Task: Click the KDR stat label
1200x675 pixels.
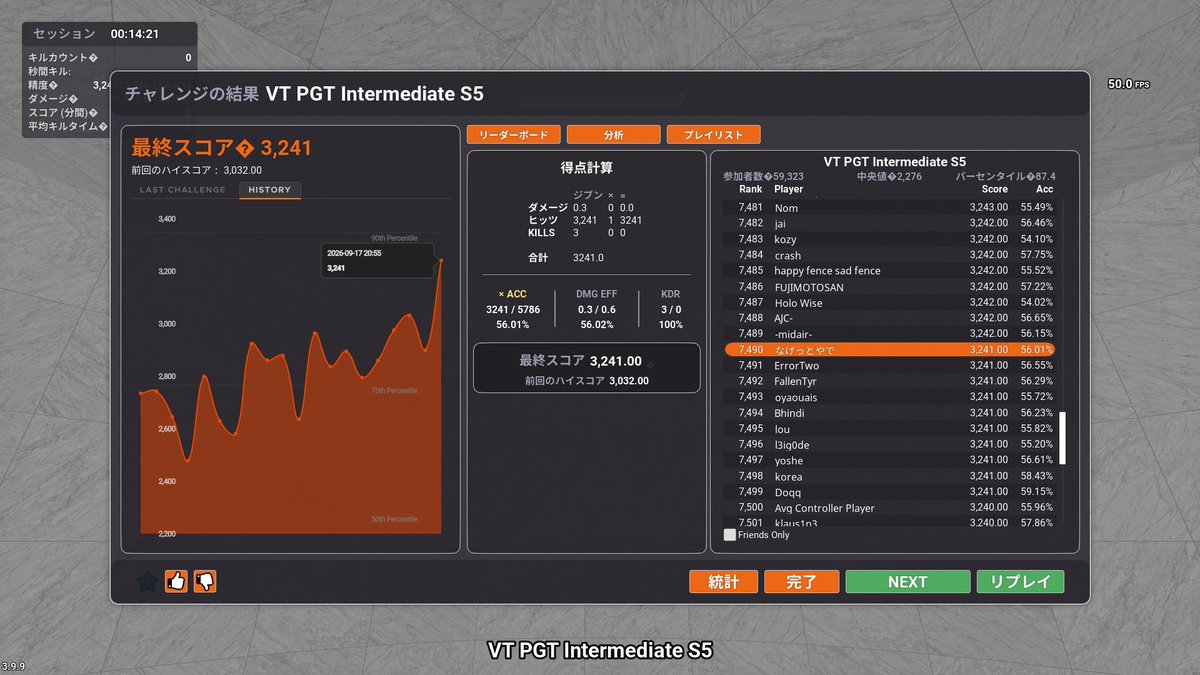Action: pos(670,294)
